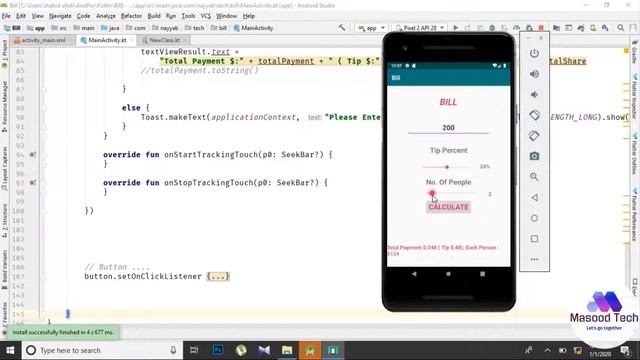Click the green Run app icon

click(x=456, y=28)
